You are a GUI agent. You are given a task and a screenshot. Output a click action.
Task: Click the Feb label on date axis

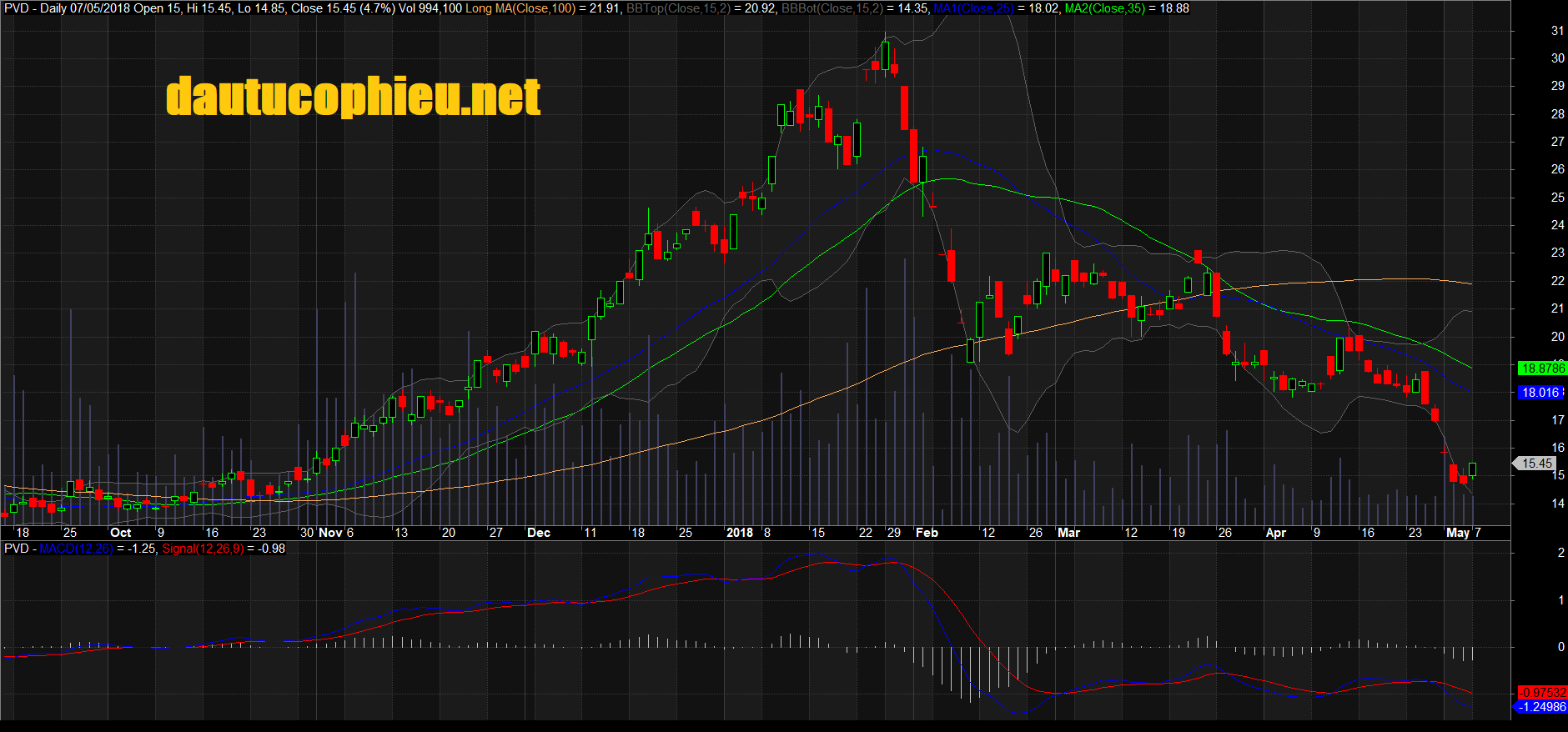click(927, 533)
